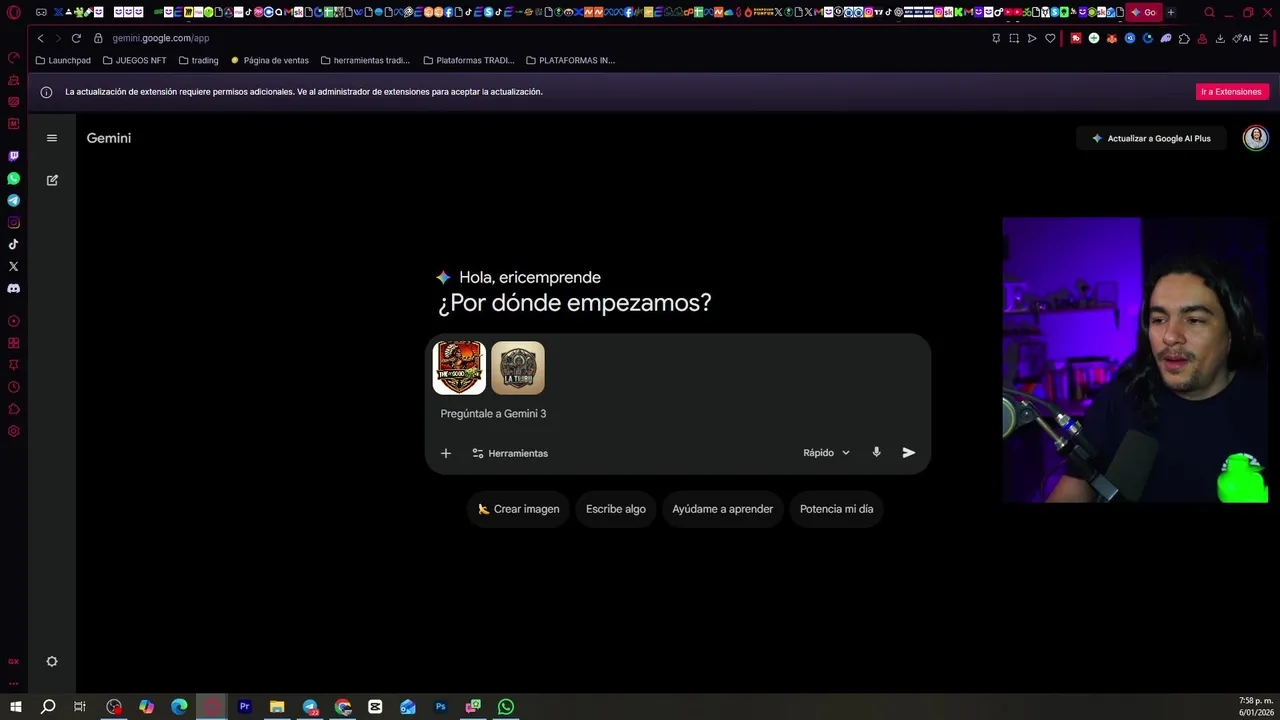1280x720 pixels.
Task: Open the MetaMask fox extension
Action: pos(1112,38)
